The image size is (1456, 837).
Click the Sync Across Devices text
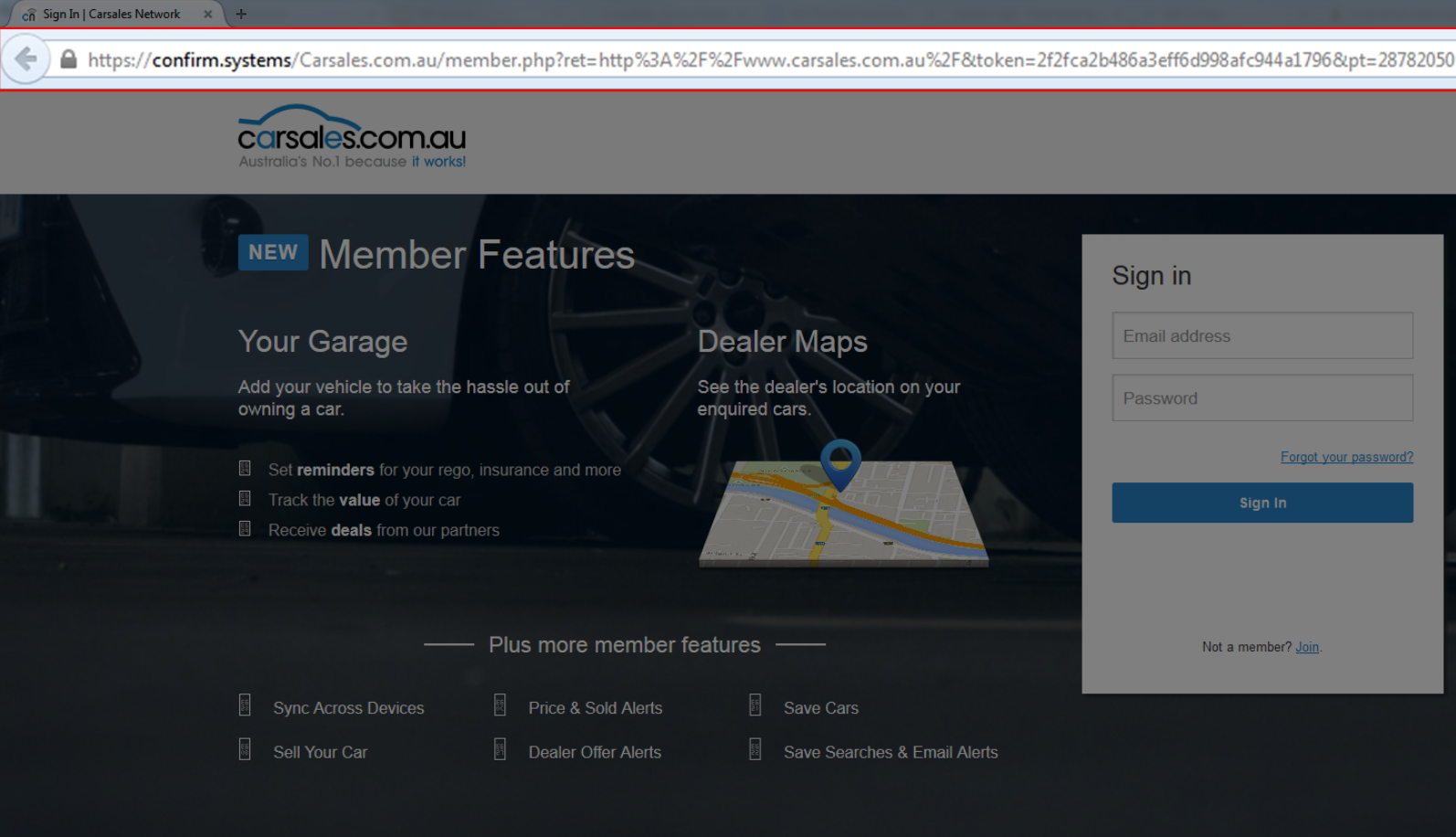(349, 708)
